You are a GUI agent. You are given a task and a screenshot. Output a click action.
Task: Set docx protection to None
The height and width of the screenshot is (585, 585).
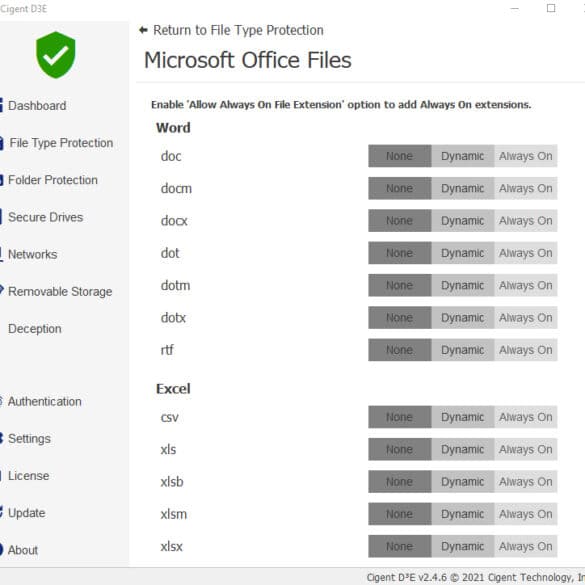400,220
